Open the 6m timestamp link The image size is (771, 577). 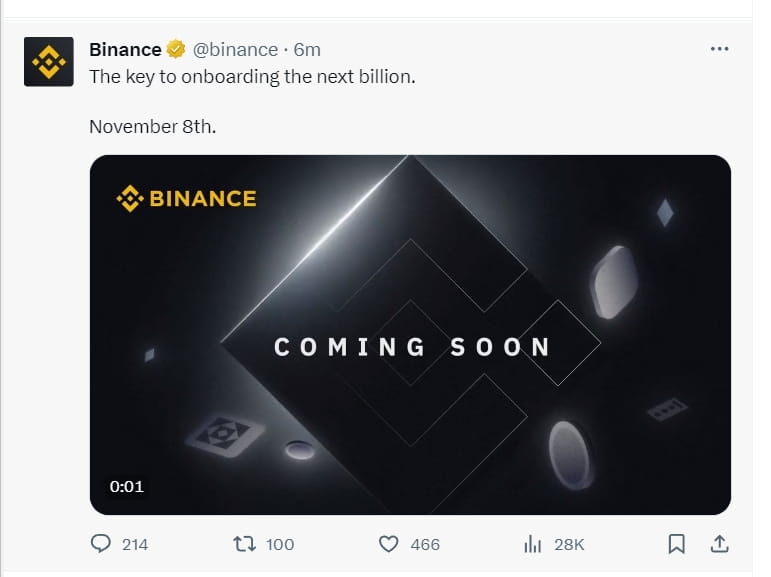tap(307, 50)
